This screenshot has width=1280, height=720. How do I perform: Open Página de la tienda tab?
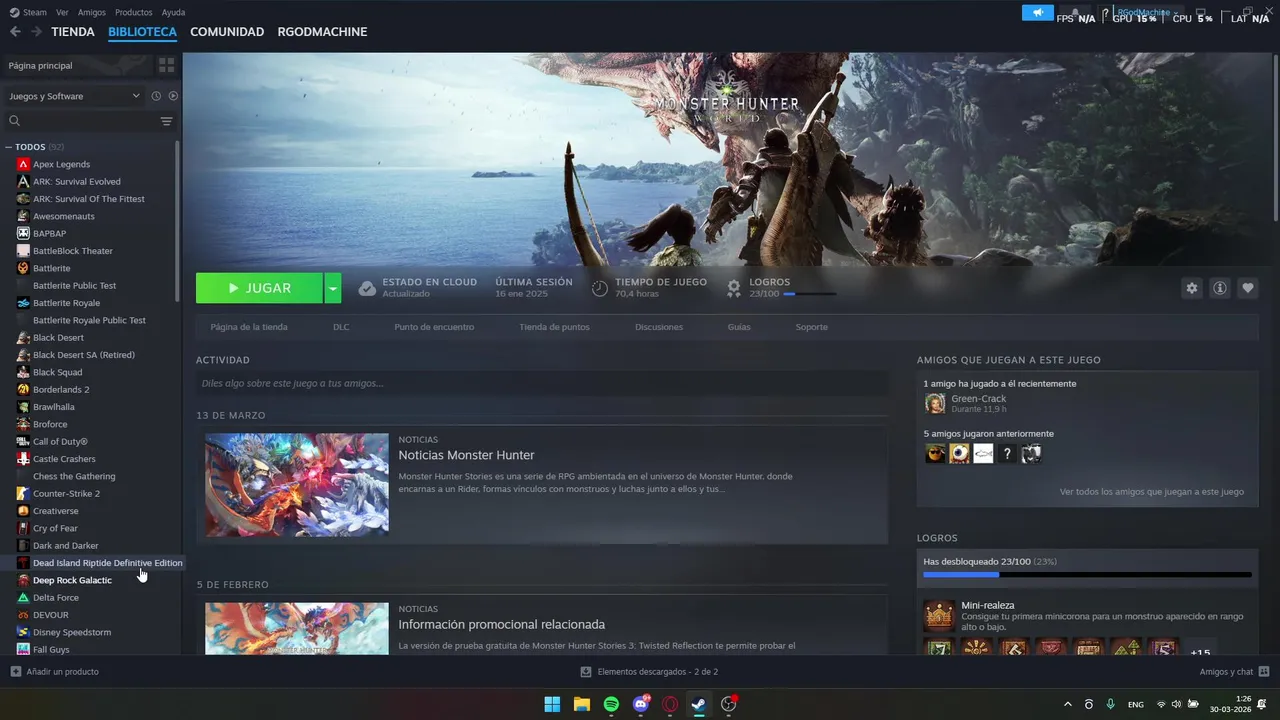point(249,327)
